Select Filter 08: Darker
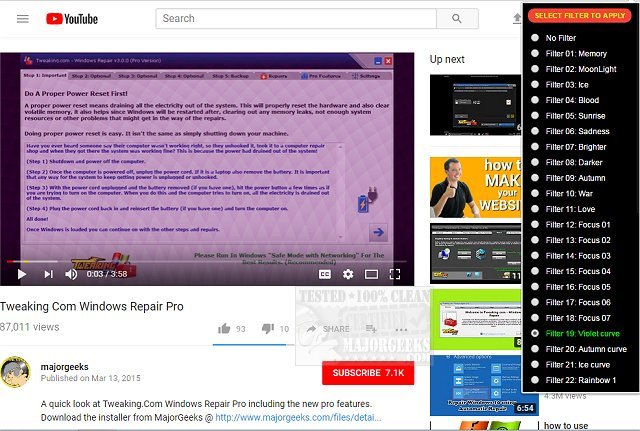640x431 pixels. [x=567, y=162]
